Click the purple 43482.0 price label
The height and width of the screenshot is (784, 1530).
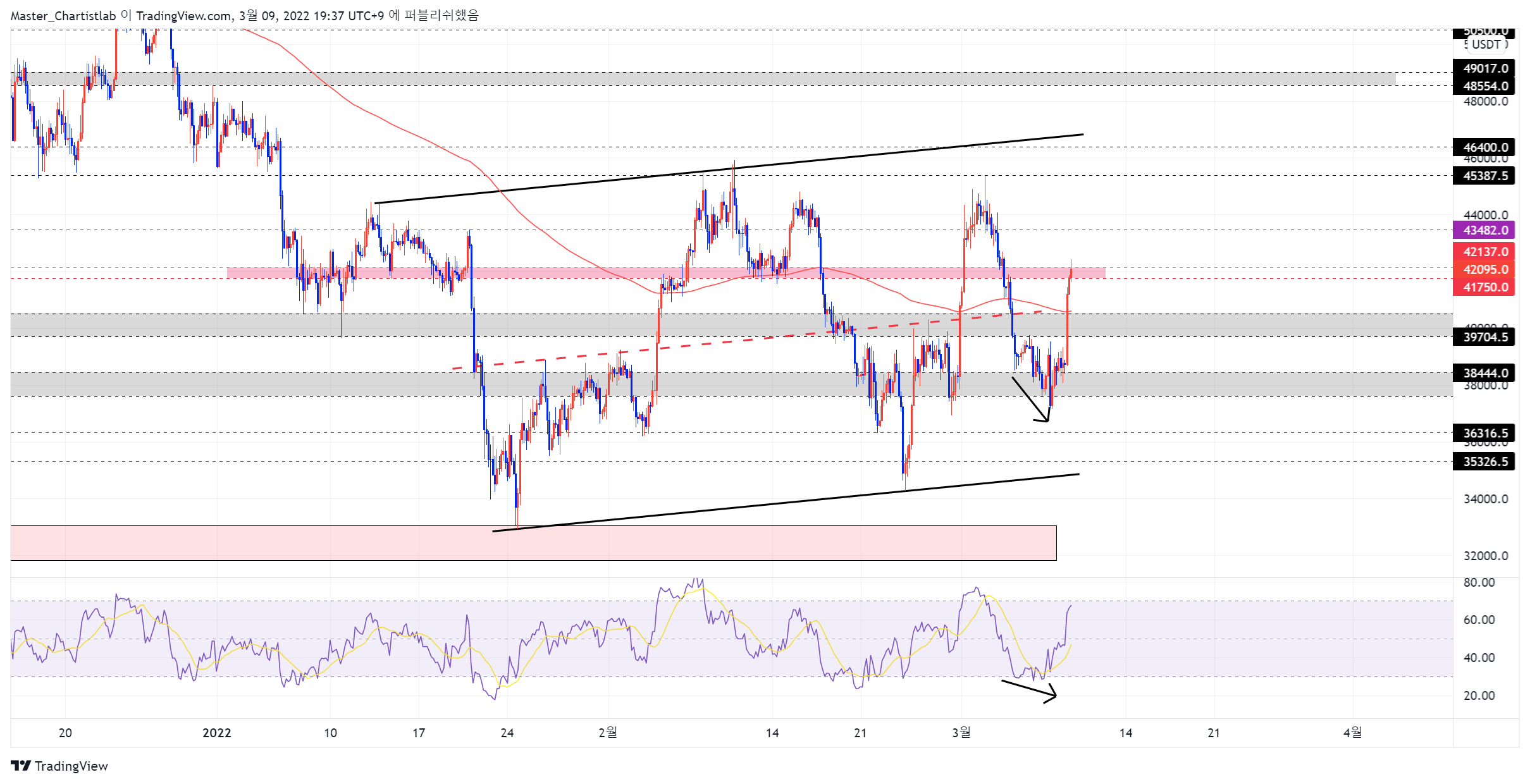(x=1484, y=230)
